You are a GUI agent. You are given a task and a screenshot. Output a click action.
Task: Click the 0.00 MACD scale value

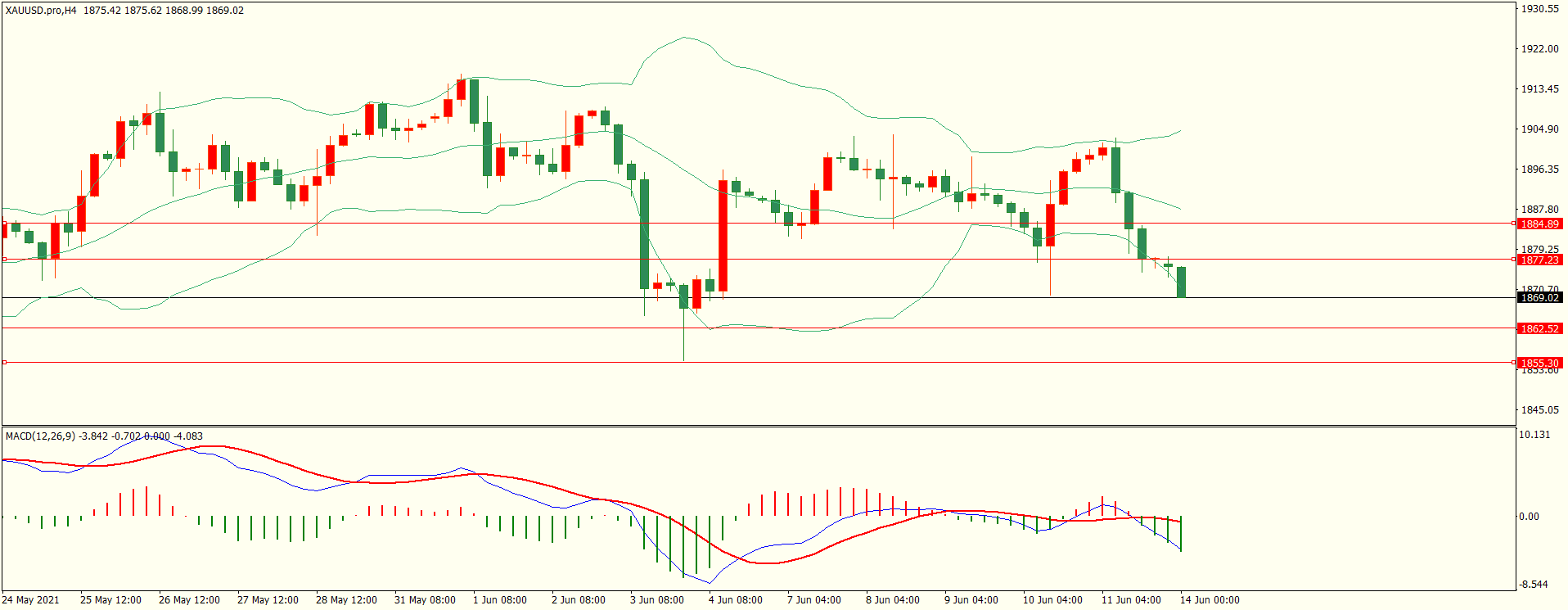point(1529,517)
